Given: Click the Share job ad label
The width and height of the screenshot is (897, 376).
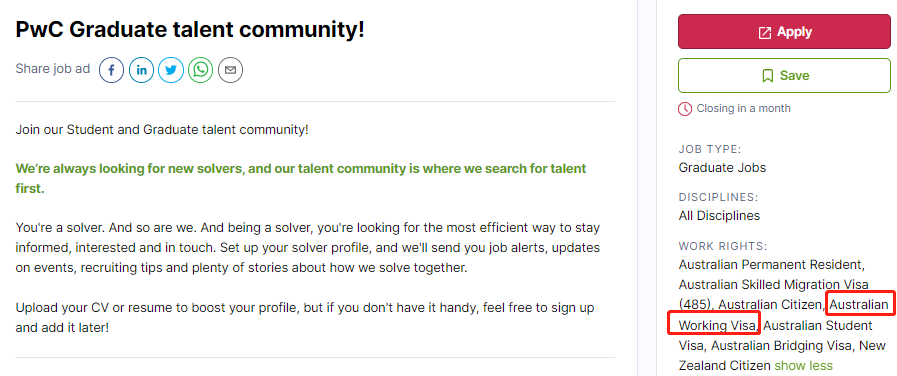Looking at the screenshot, I should 53,69.
